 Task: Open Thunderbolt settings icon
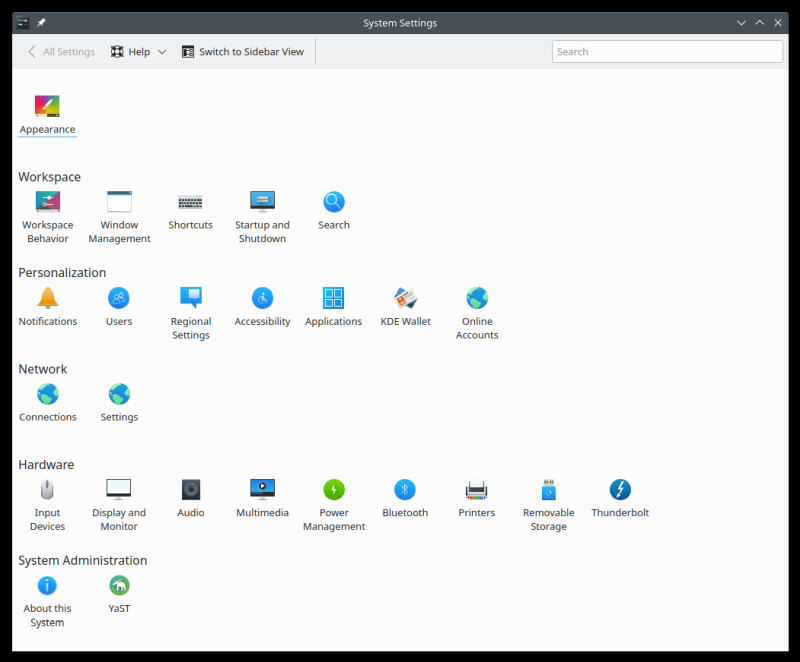(x=620, y=490)
